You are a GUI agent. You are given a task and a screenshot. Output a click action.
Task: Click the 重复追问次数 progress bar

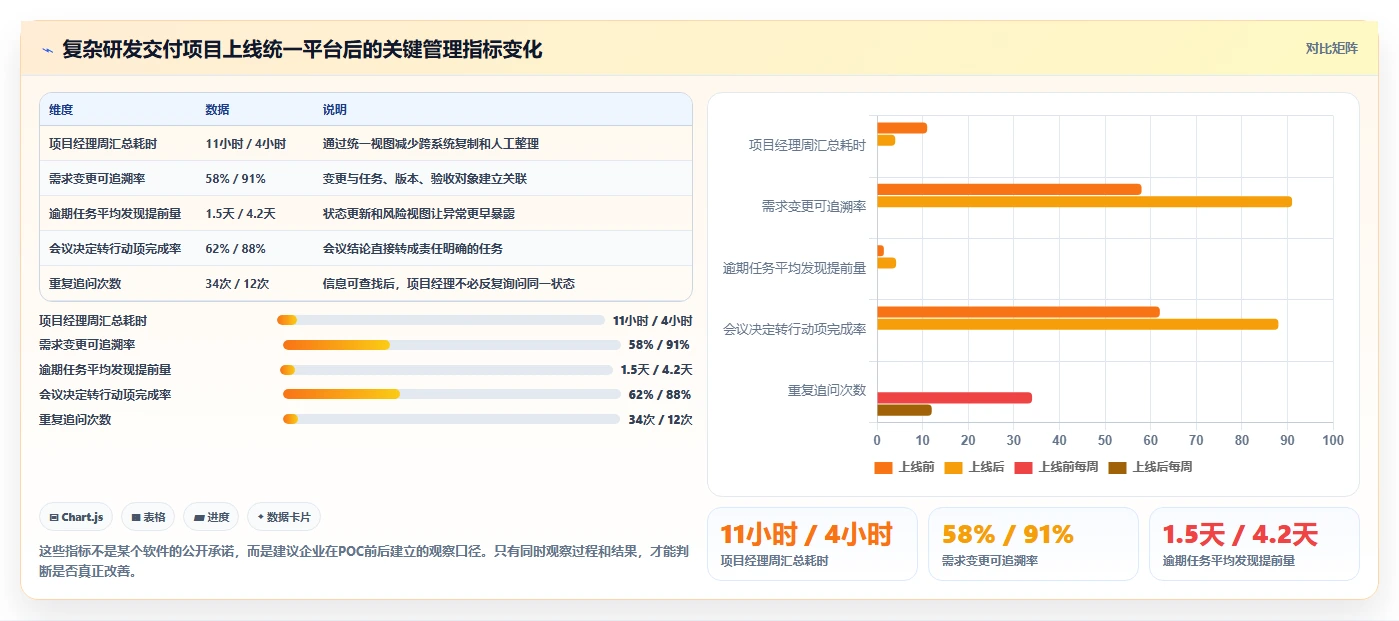tap(452, 419)
